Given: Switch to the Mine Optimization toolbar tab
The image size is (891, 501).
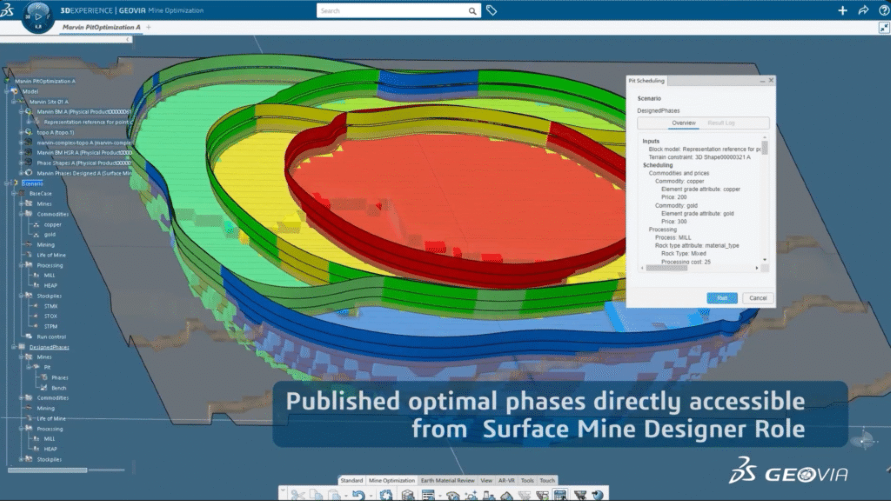Looking at the screenshot, I should coord(392,481).
